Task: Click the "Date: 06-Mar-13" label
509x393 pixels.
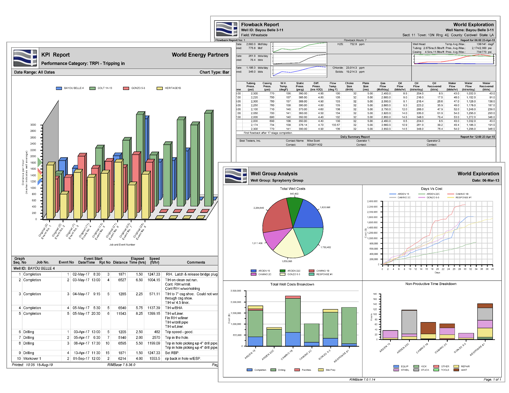Action: tap(485, 180)
